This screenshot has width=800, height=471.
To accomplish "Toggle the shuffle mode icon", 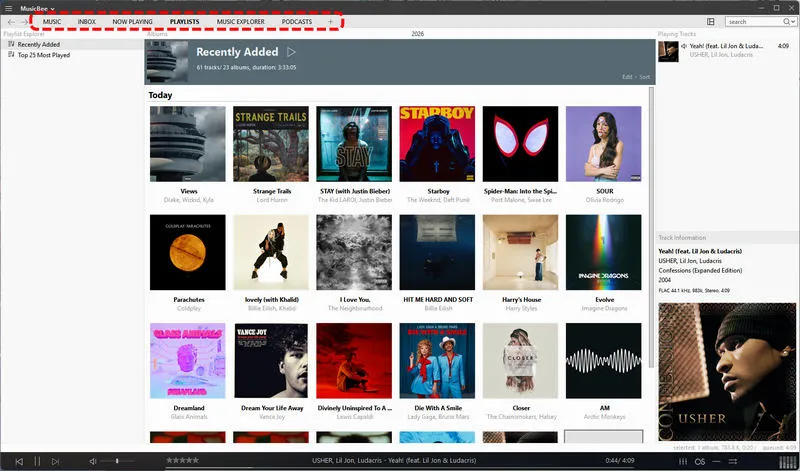I will 733,461.
